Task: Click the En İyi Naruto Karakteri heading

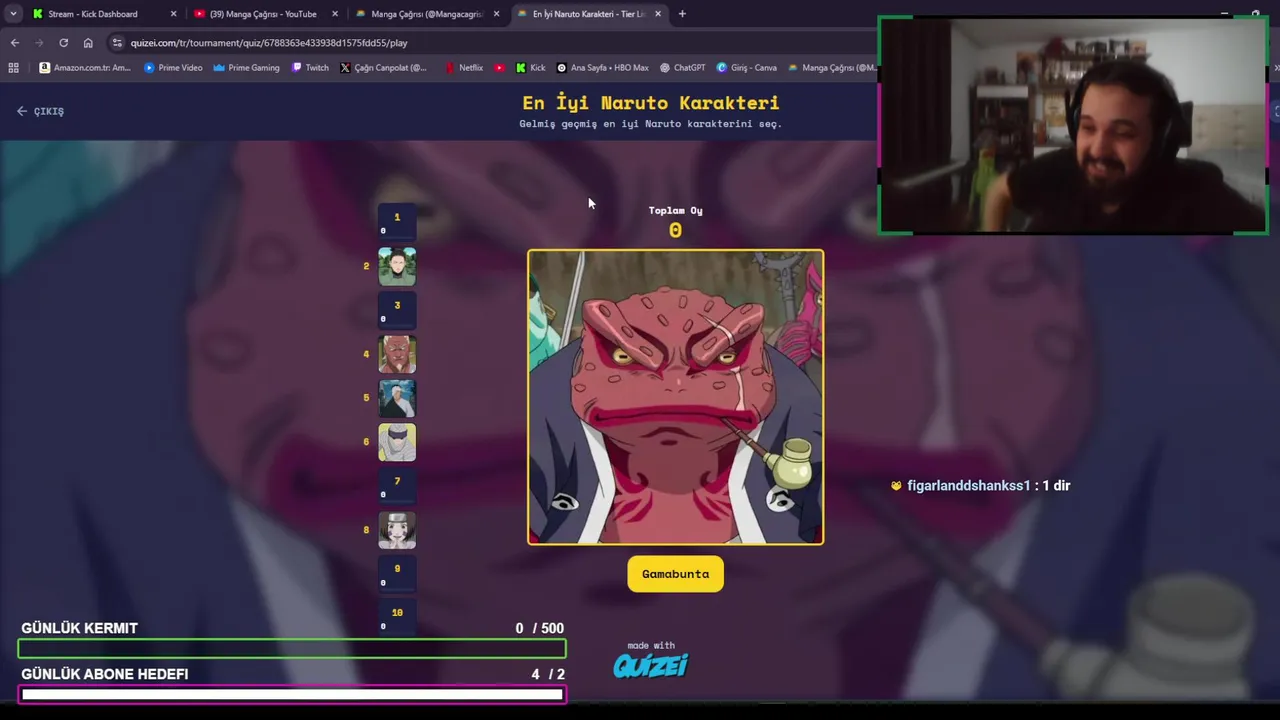Action: click(650, 103)
